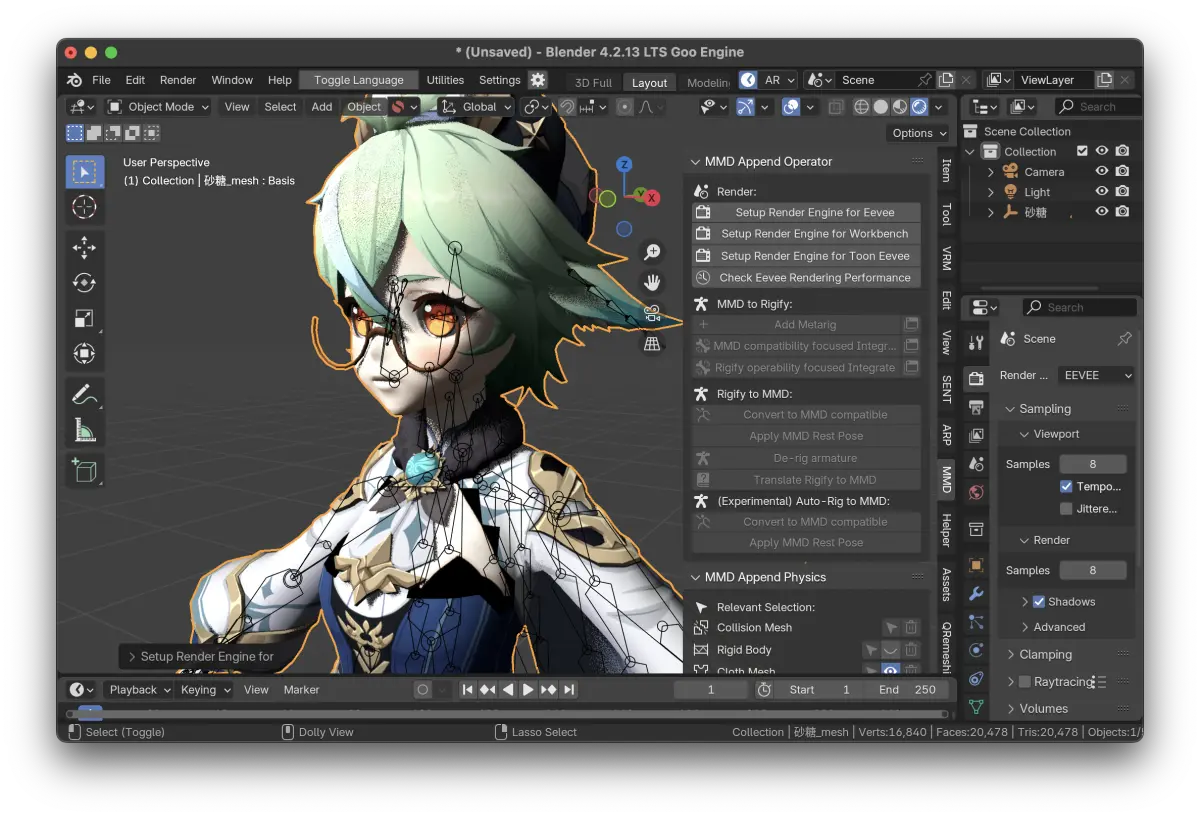Uncheck the Shadows checkbox
The height and width of the screenshot is (817, 1200).
coord(1039,601)
